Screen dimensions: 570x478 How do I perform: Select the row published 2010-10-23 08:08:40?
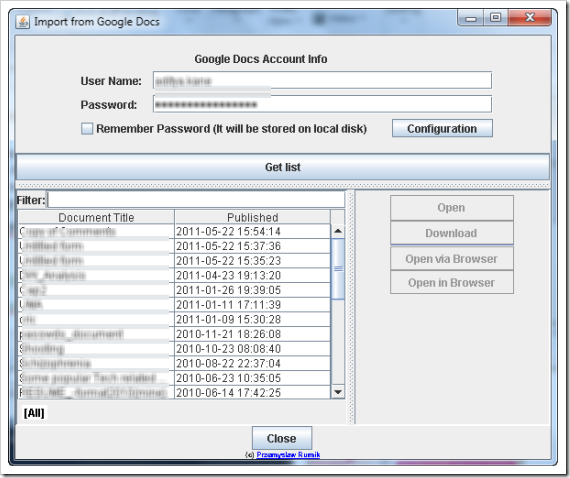pyautogui.click(x=174, y=349)
